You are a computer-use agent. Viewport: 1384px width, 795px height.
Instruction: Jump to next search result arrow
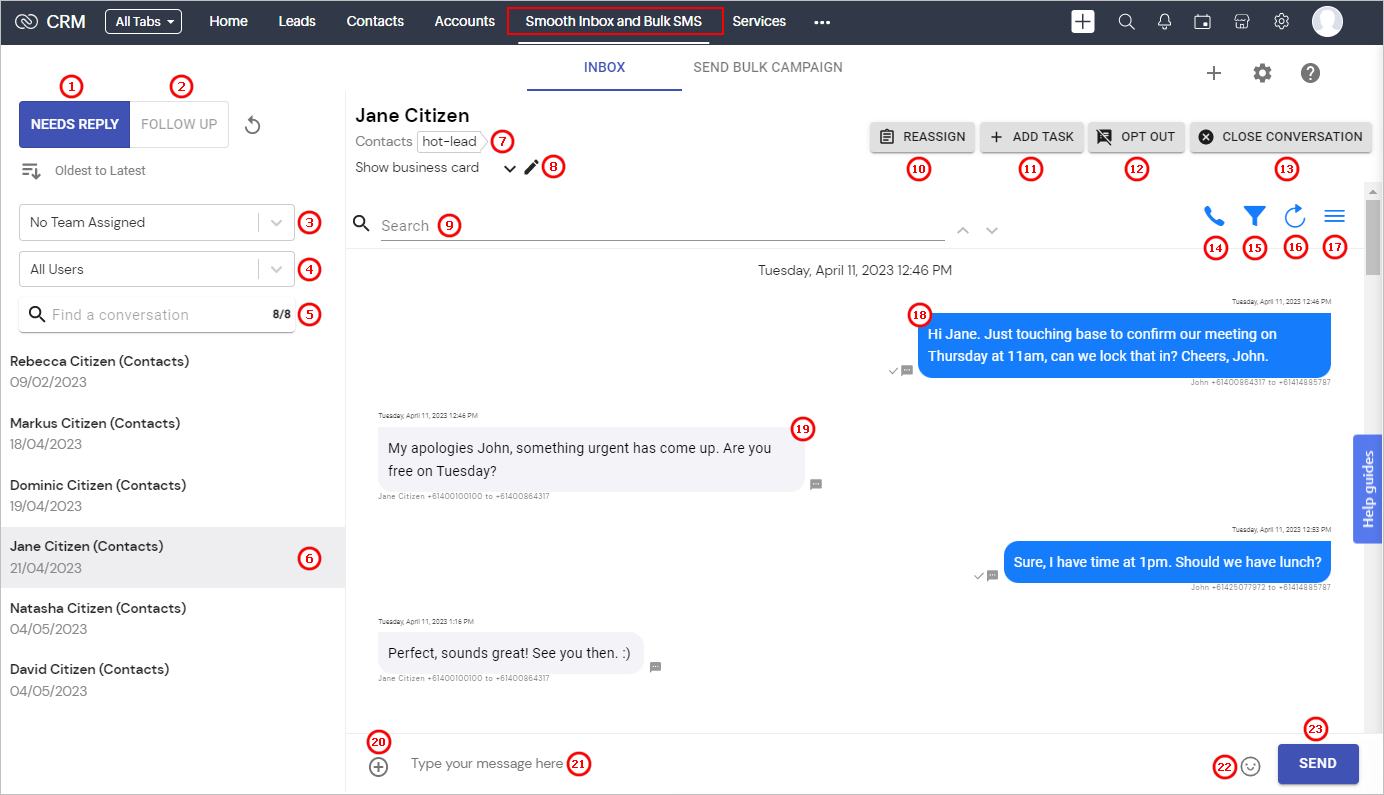coord(992,230)
